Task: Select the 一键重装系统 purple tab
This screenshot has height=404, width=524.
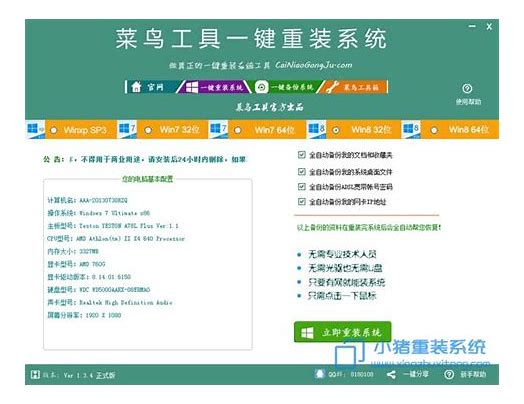Action: click(x=214, y=87)
